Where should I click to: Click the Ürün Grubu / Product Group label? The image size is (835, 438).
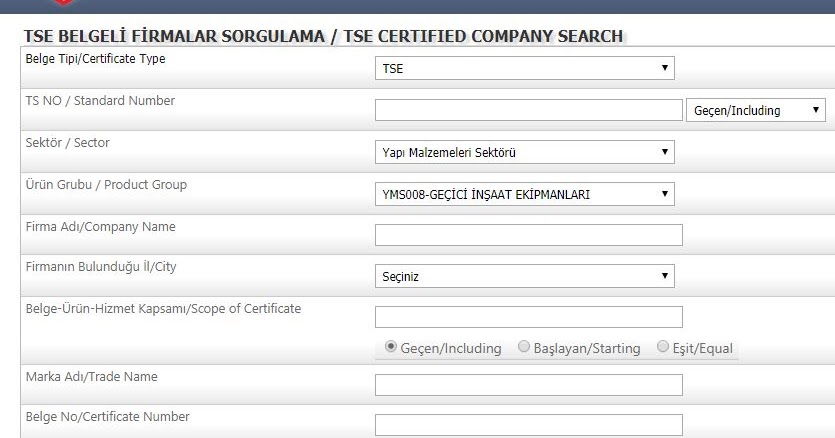point(105,185)
